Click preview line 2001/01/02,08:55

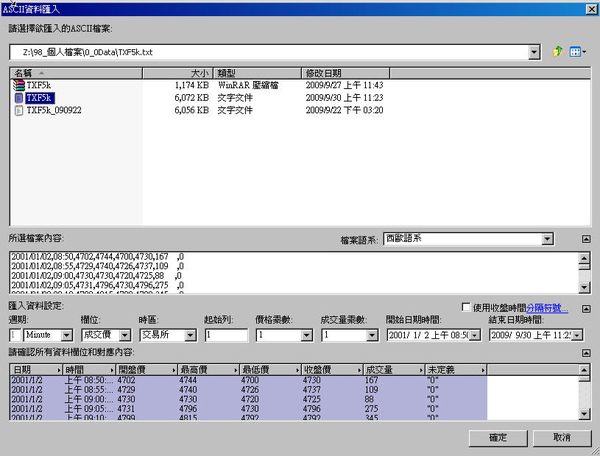(98, 266)
